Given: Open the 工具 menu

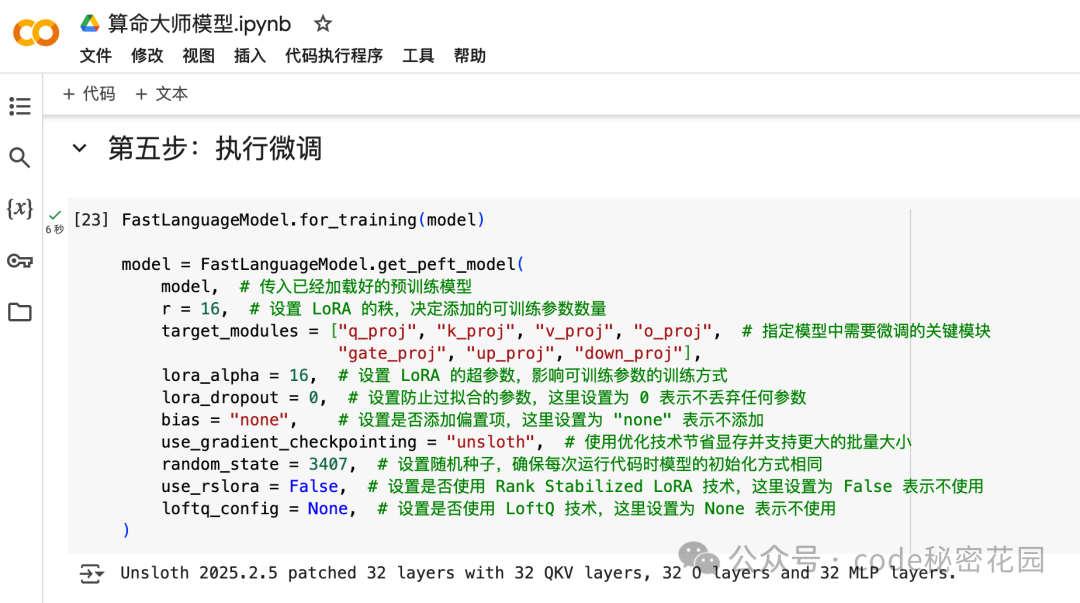Looking at the screenshot, I should [x=418, y=56].
